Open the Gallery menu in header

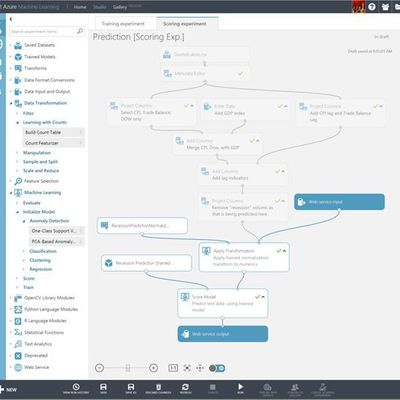[120, 7]
